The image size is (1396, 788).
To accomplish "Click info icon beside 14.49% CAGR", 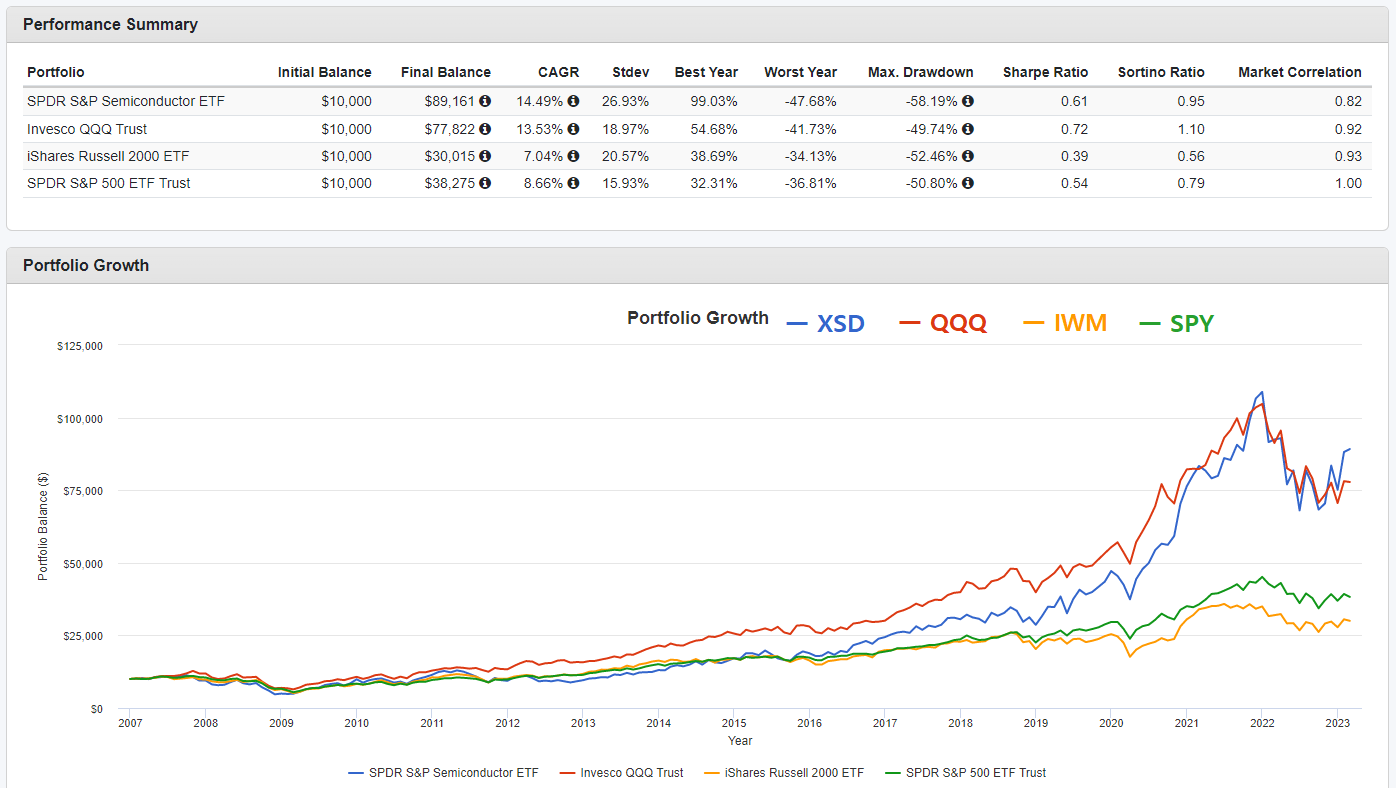I will [x=573, y=102].
